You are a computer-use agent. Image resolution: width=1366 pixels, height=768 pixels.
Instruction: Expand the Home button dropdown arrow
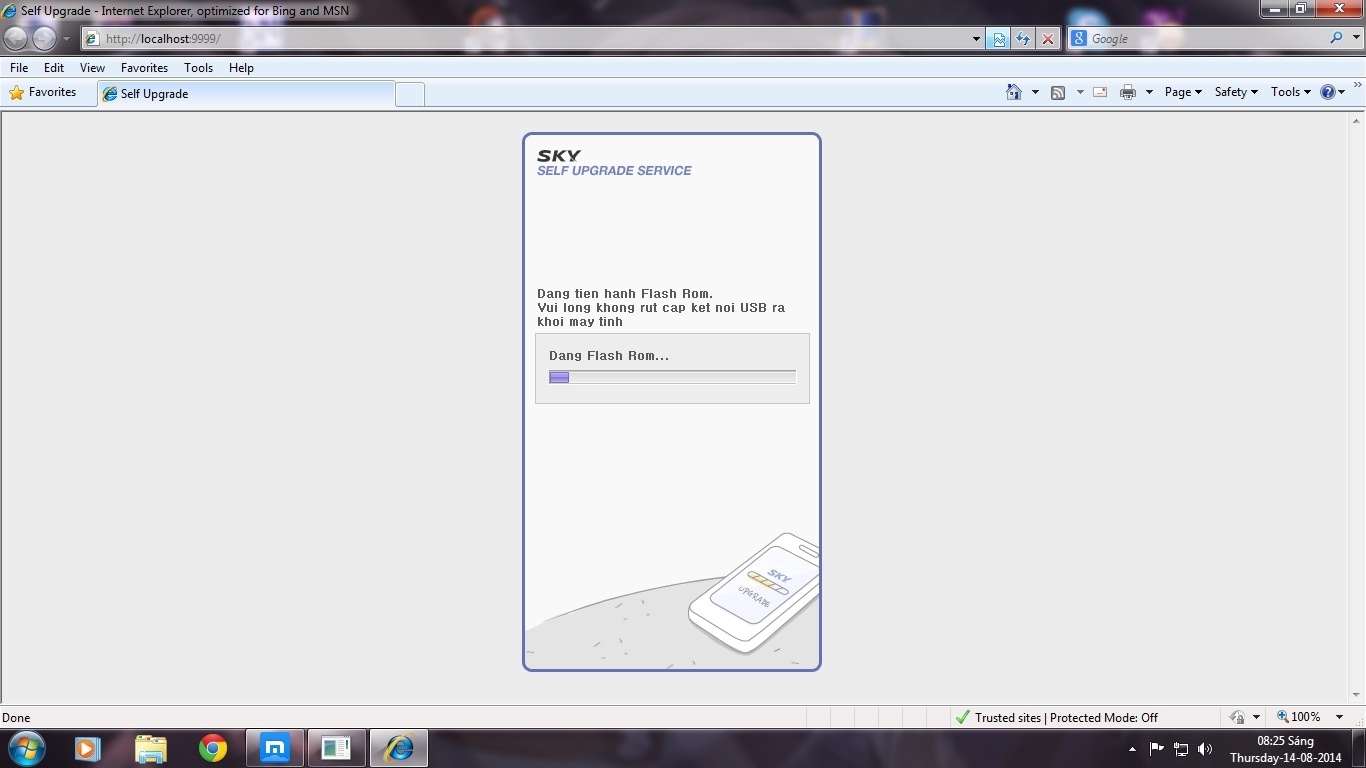click(x=1036, y=92)
